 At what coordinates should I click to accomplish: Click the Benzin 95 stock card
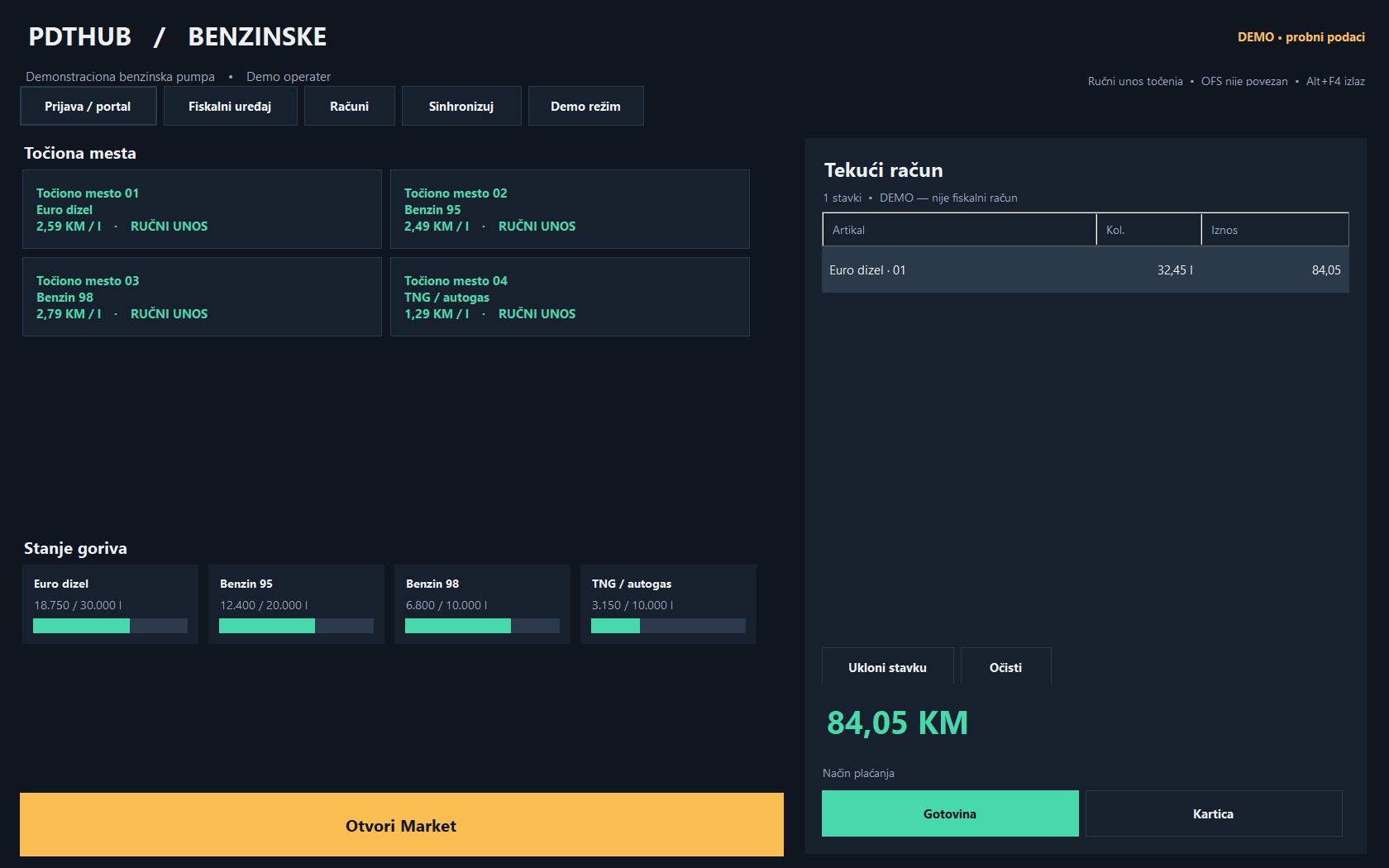point(296,604)
